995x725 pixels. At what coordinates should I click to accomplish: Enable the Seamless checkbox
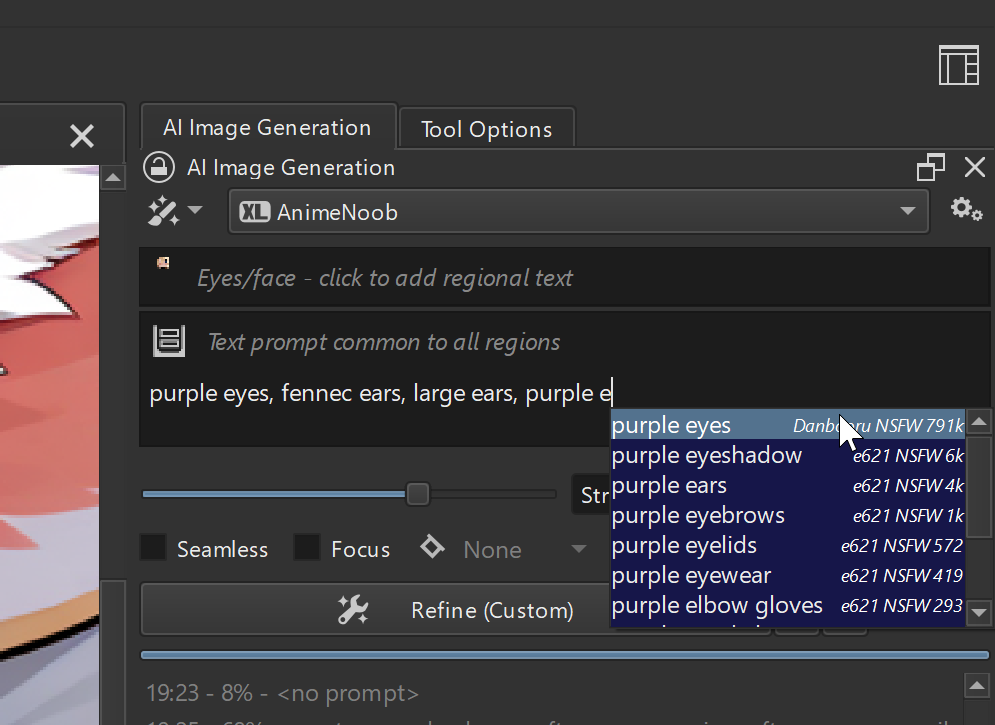[153, 548]
